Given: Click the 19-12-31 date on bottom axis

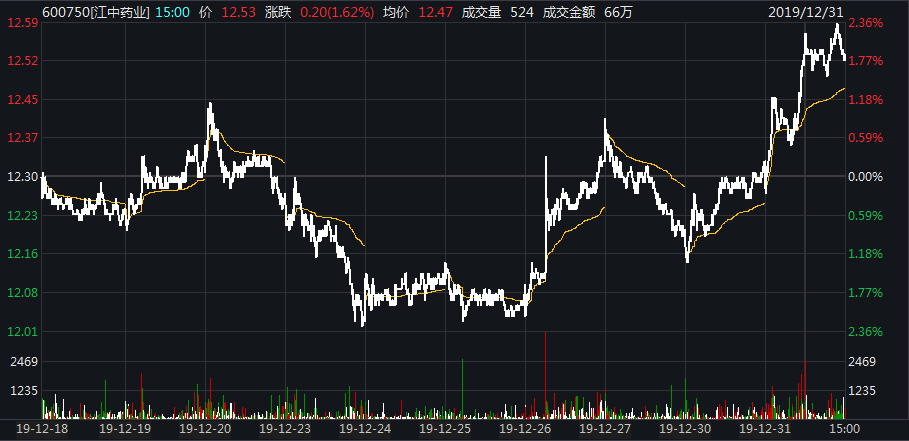Looking at the screenshot, I should coord(765,427).
